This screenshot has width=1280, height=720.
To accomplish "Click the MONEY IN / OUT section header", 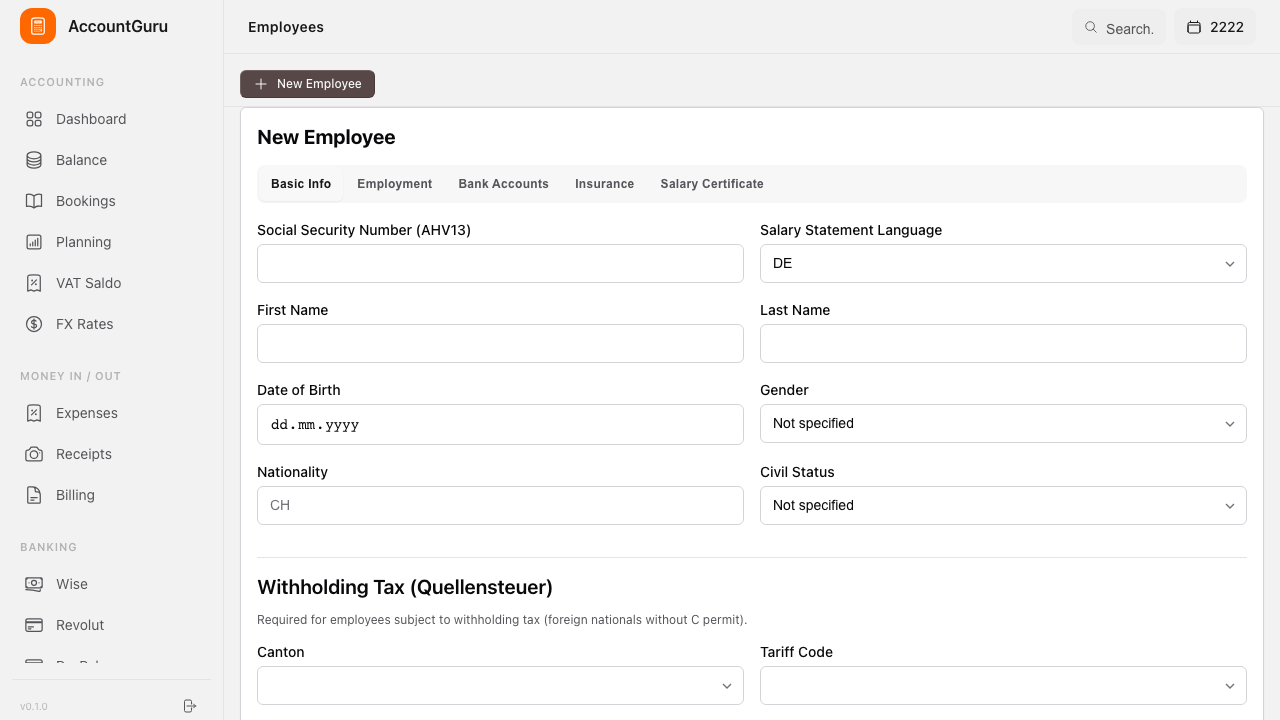I will [70, 376].
